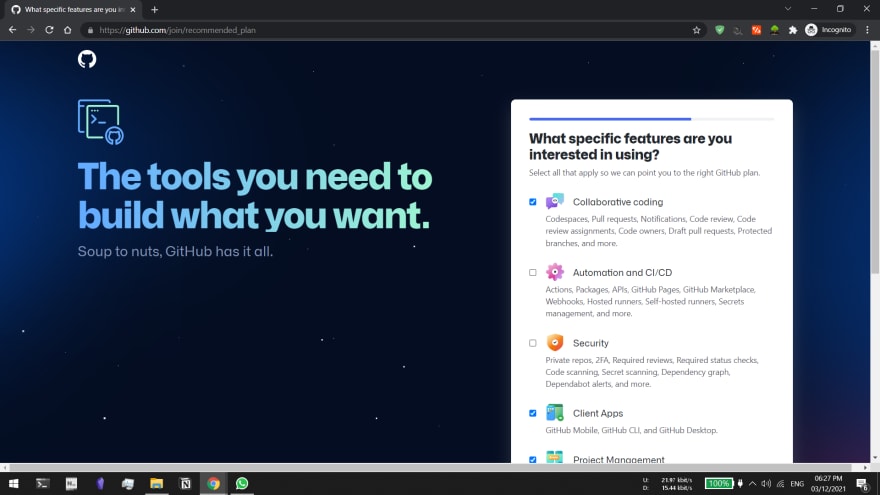880x495 pixels.
Task: Reload the page with the refresh icon
Action: pyautogui.click(x=49, y=30)
